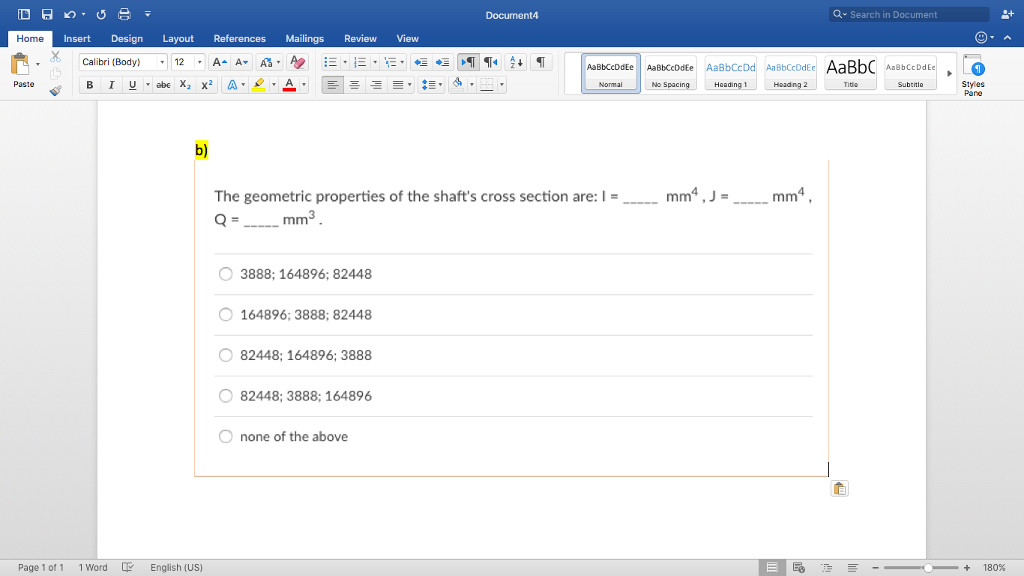Open line spacing dropdown
The width and height of the screenshot is (1024, 576).
click(x=432, y=85)
